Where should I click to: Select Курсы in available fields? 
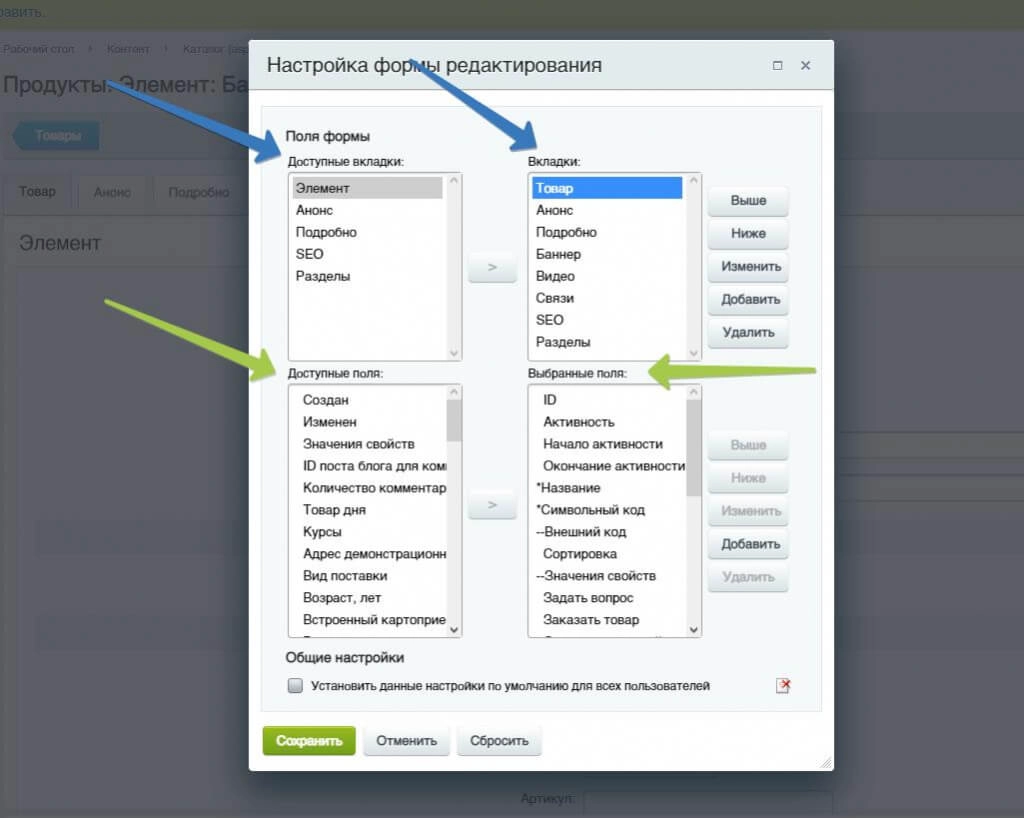(x=369, y=532)
